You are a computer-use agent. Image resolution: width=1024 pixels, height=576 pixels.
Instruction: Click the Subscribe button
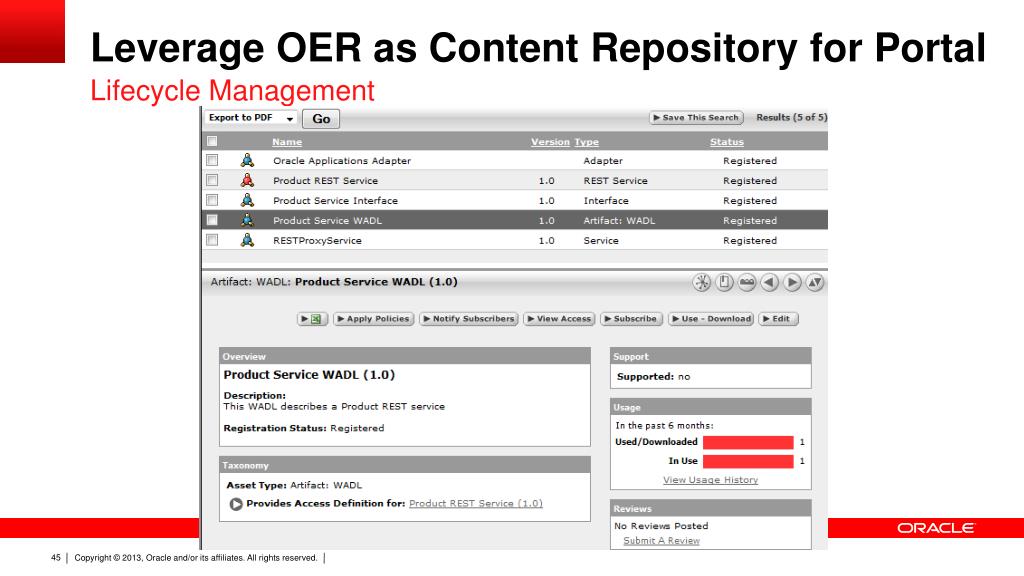(632, 319)
